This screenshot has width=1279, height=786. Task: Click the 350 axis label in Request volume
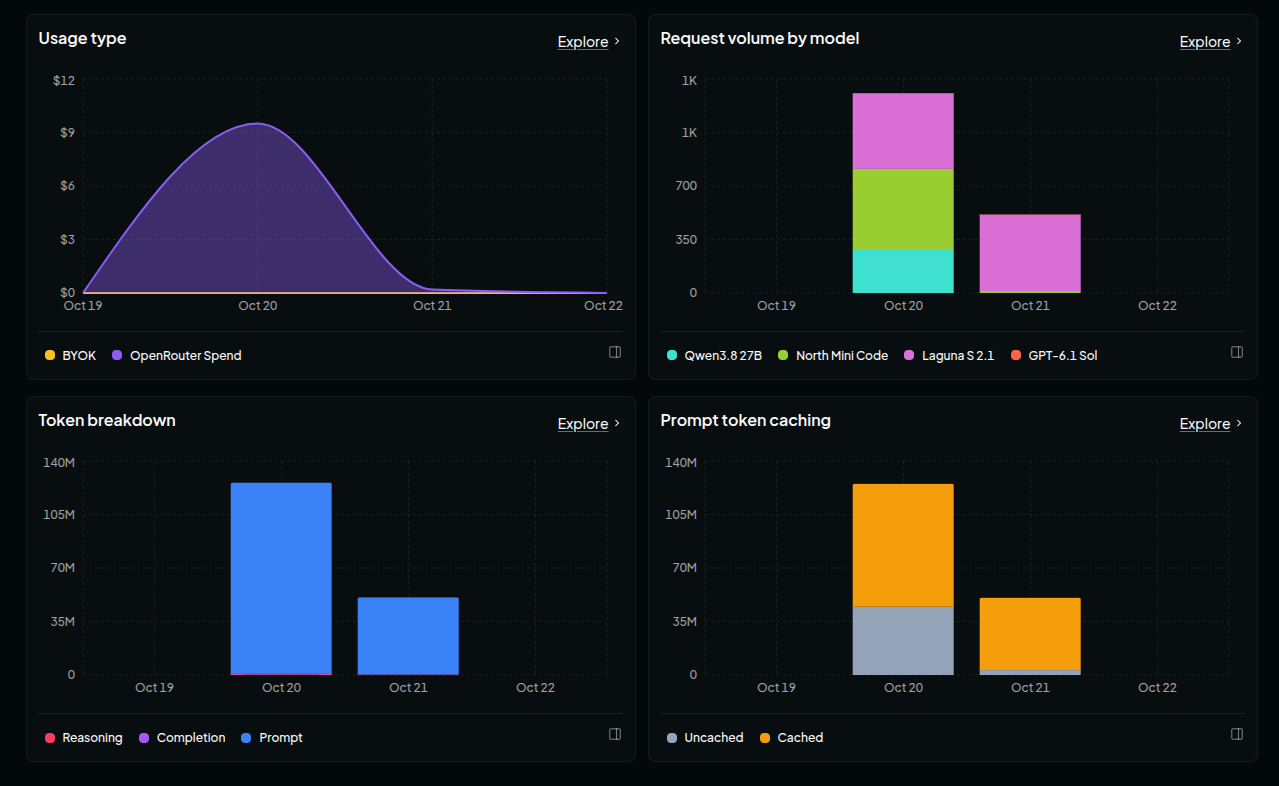tap(685, 240)
